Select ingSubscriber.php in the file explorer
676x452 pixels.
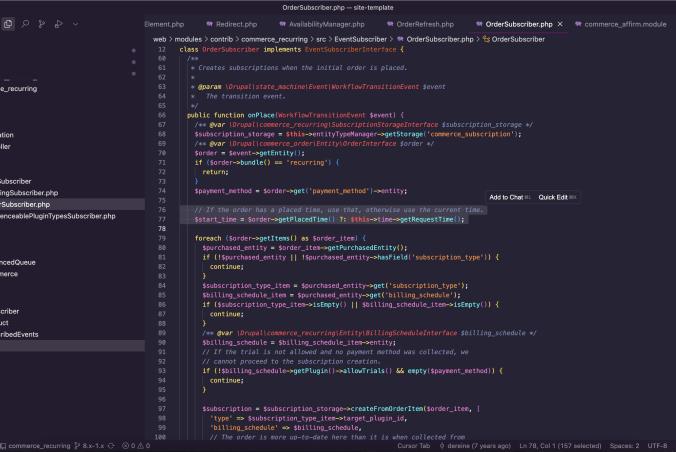pyautogui.click(x=29, y=193)
